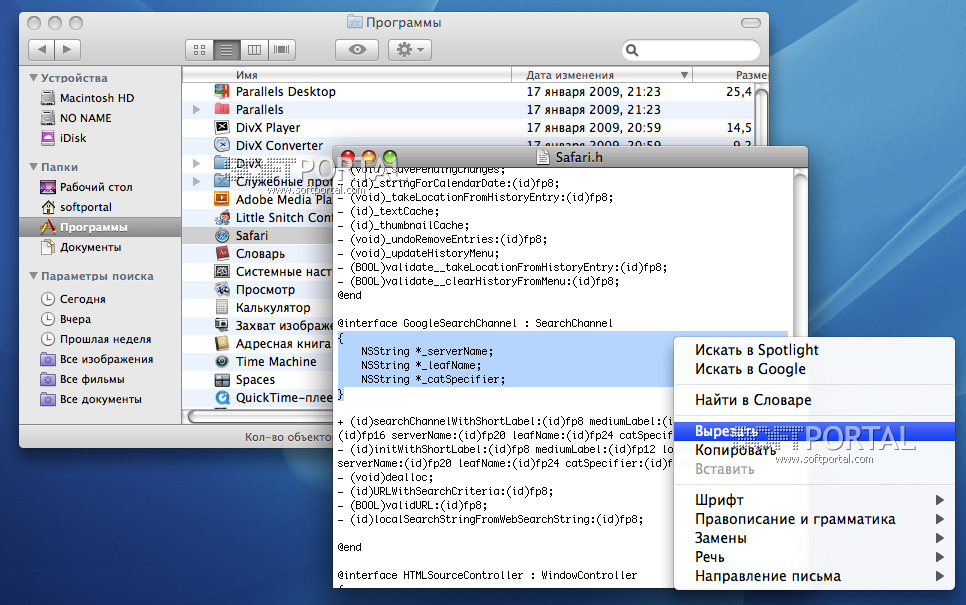Go back in Finder window
The height and width of the screenshot is (605, 966).
(41, 49)
